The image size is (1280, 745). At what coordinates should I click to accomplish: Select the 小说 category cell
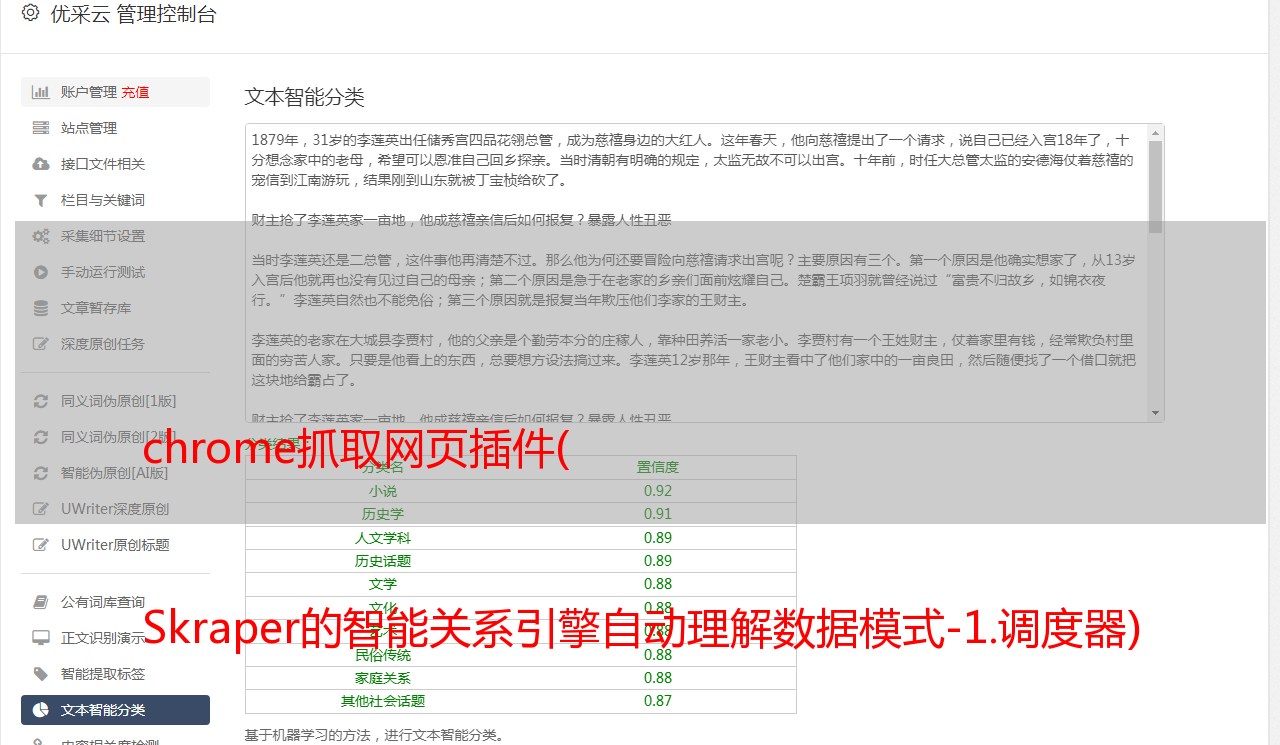coord(383,491)
